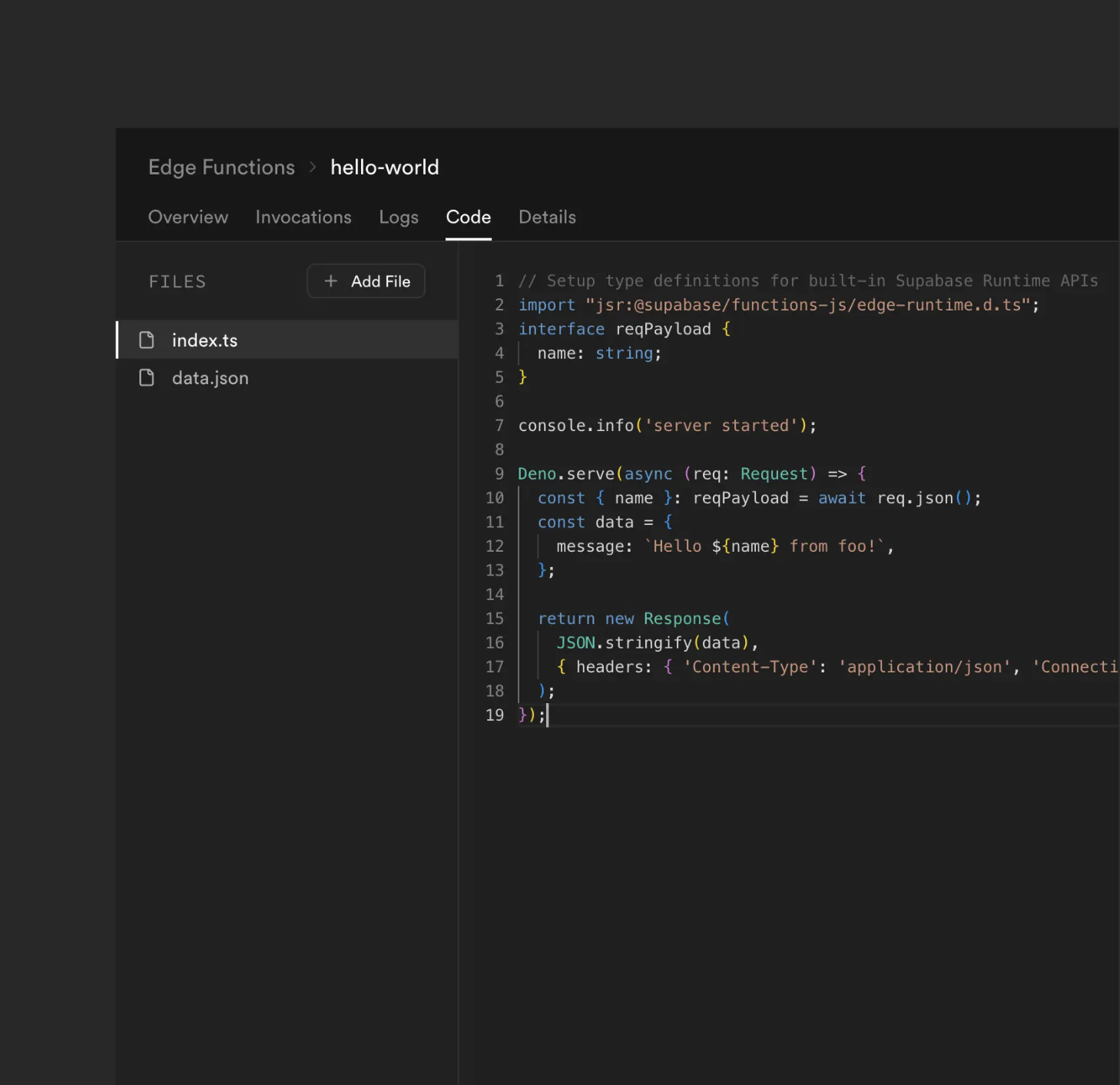Click line number 19 in the gutter
The width and height of the screenshot is (1120, 1085).
(495, 715)
